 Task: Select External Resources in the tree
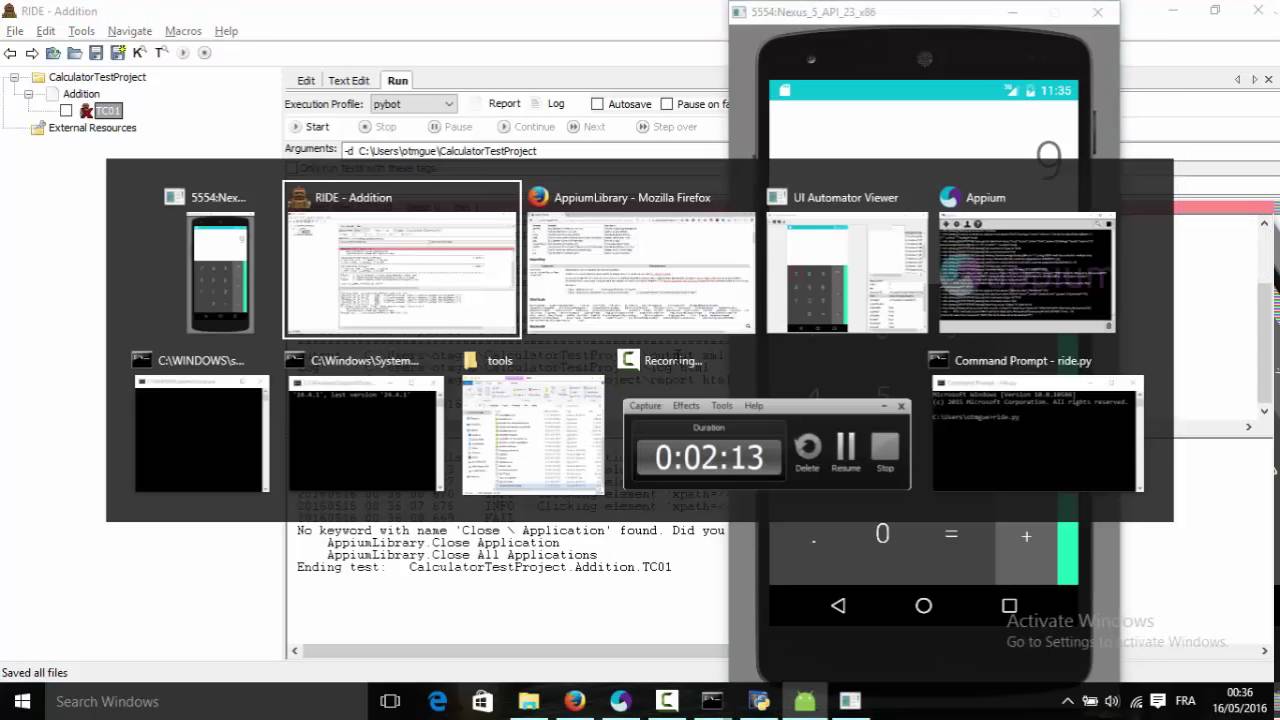[x=92, y=128]
